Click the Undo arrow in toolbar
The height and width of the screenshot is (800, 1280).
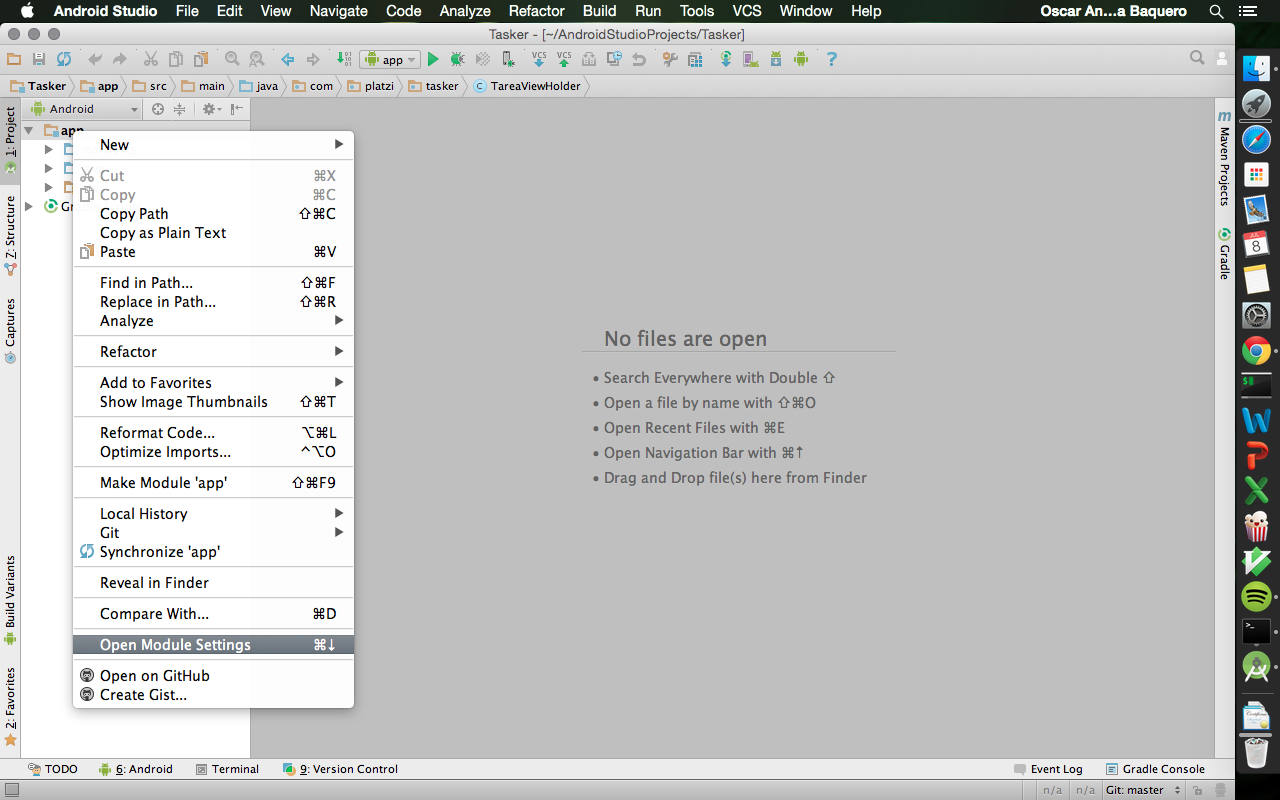pyautogui.click(x=95, y=59)
